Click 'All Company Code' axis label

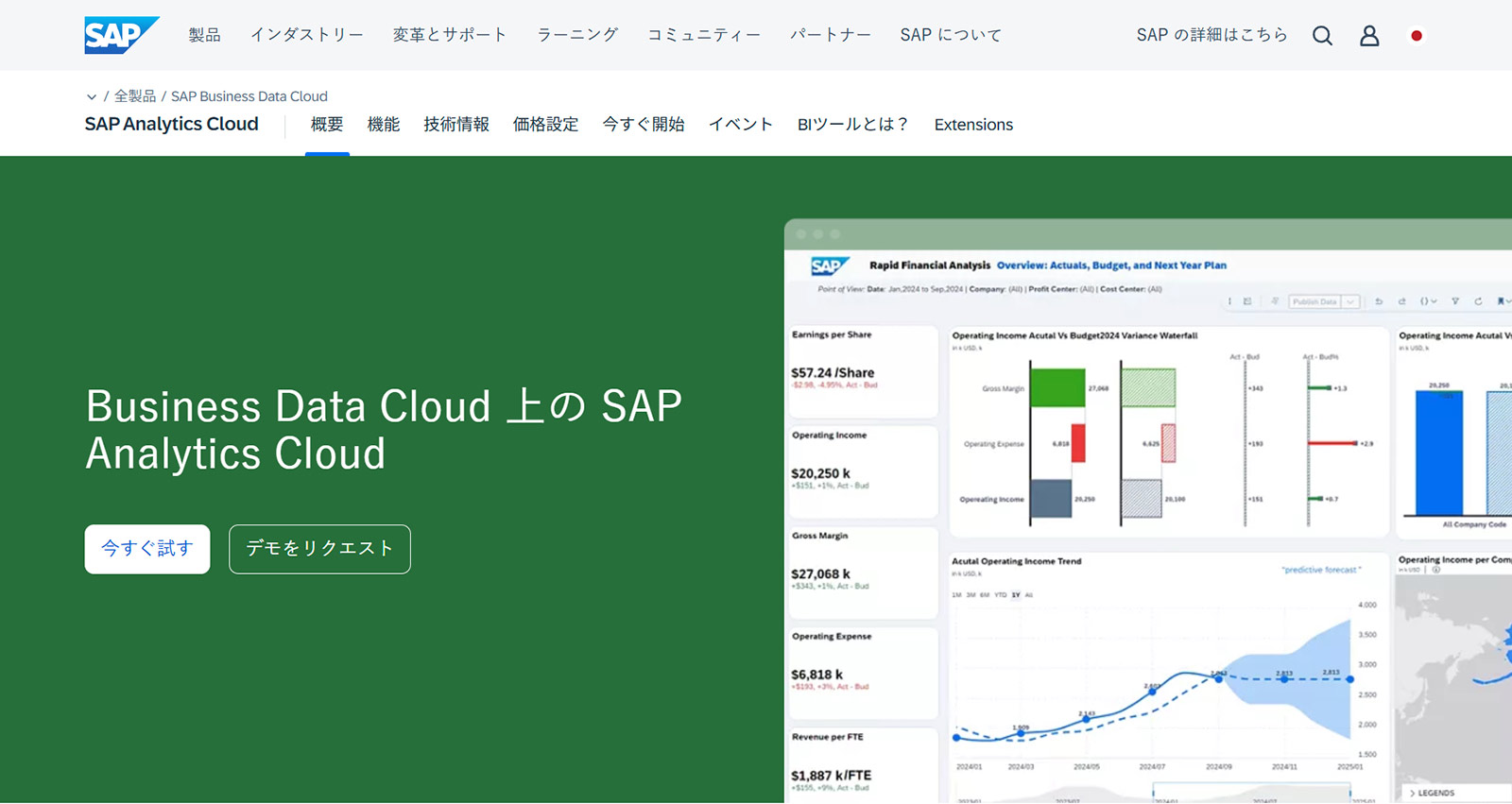pos(1474,524)
